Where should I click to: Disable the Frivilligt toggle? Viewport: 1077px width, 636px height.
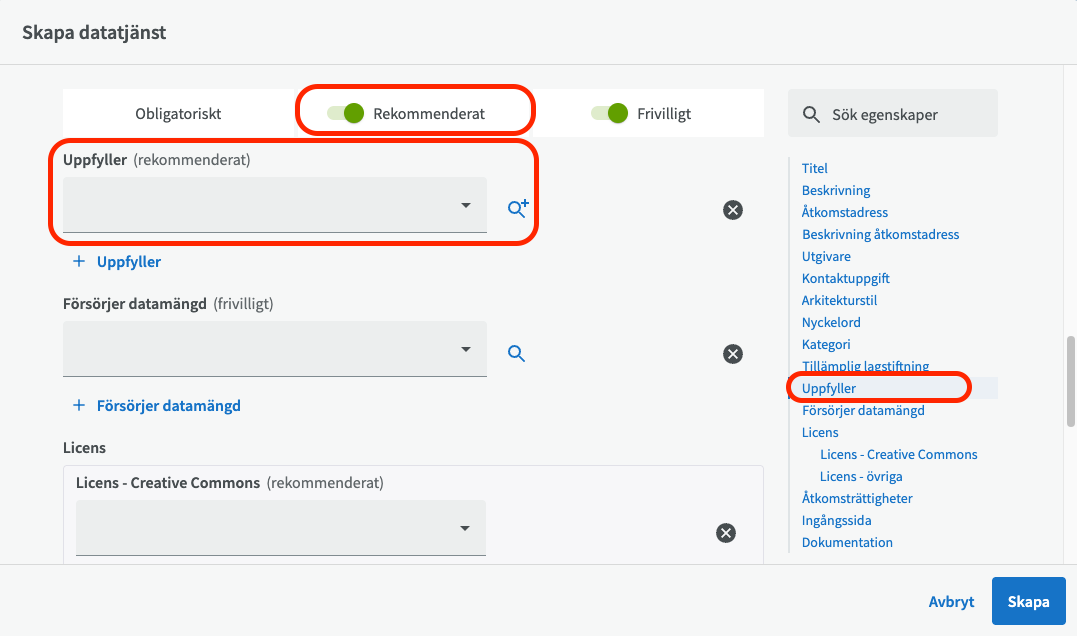coord(609,113)
